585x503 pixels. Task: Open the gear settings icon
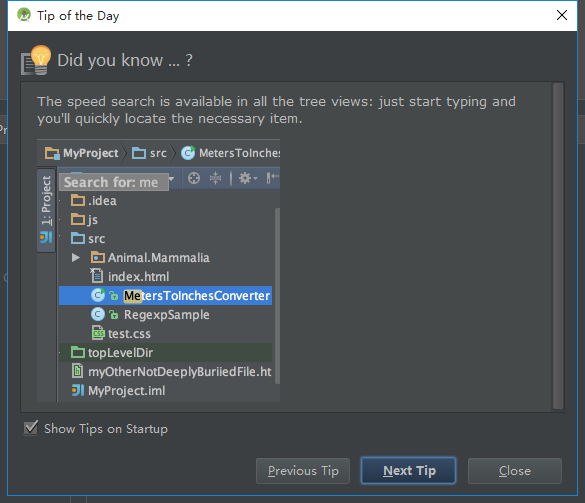click(x=247, y=178)
